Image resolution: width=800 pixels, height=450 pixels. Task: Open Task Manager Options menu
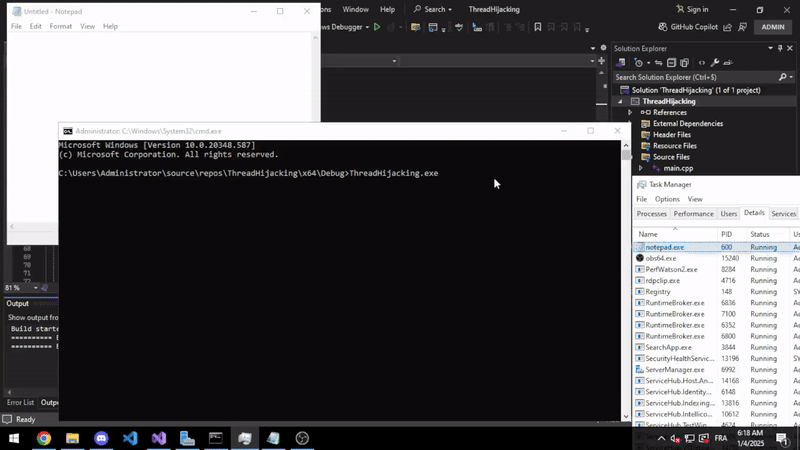tap(667, 199)
